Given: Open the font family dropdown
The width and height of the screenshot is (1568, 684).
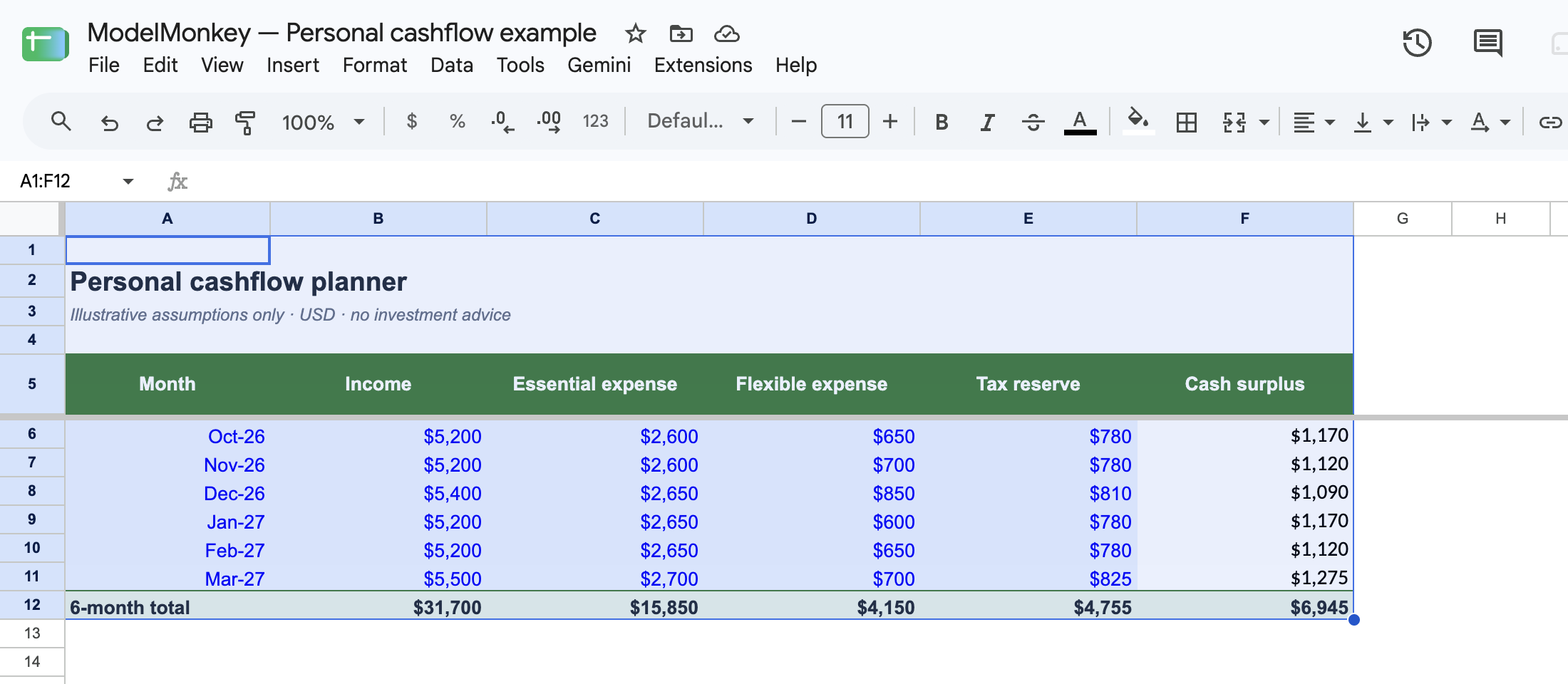Looking at the screenshot, I should tap(700, 121).
